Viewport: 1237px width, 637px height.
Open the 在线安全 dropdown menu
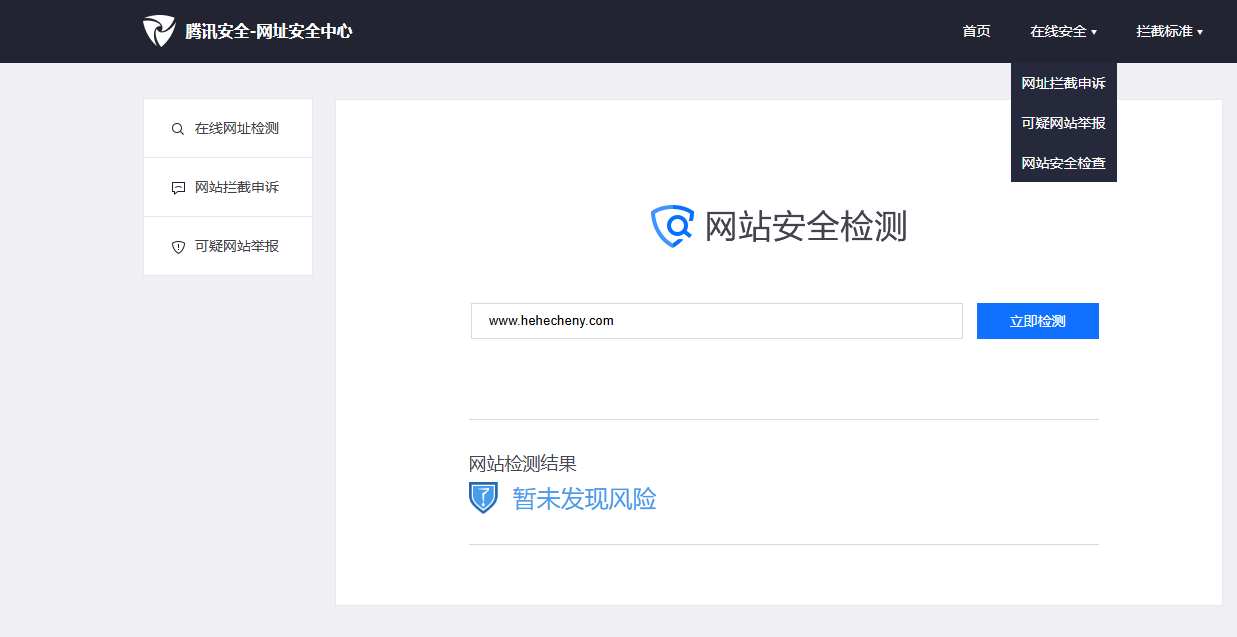[1063, 32]
